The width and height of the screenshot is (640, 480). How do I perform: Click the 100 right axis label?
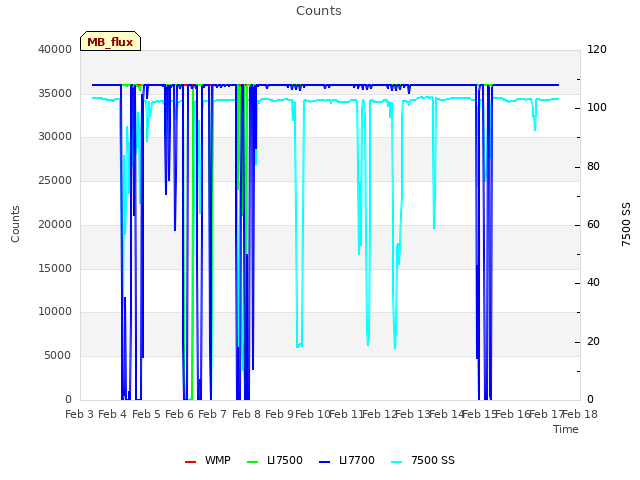coord(597,108)
